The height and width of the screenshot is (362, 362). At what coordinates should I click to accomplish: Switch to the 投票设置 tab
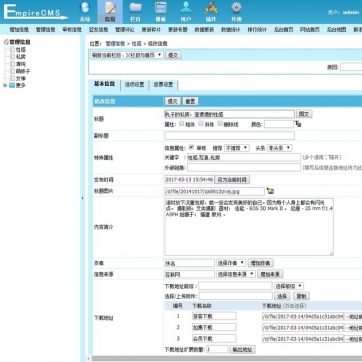tap(163, 85)
